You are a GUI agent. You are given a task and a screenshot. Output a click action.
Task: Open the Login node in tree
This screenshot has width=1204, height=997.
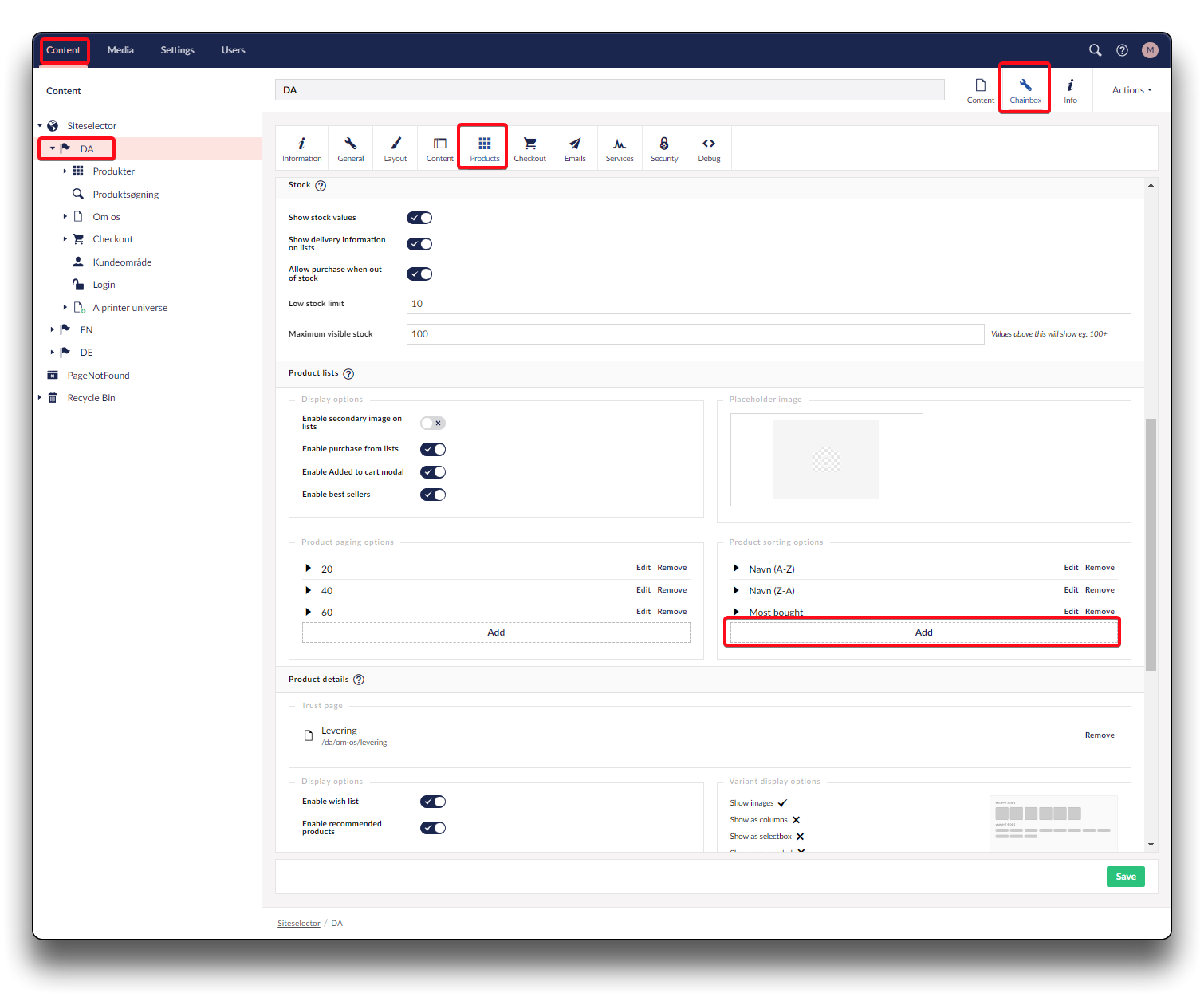(104, 285)
